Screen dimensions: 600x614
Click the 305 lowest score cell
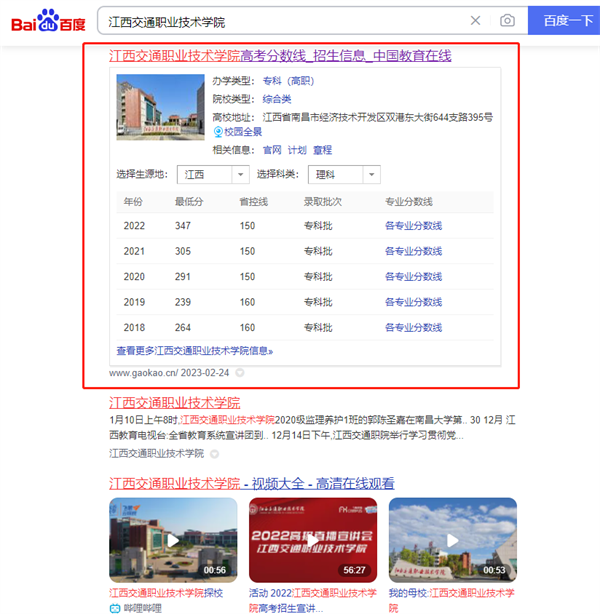183,251
